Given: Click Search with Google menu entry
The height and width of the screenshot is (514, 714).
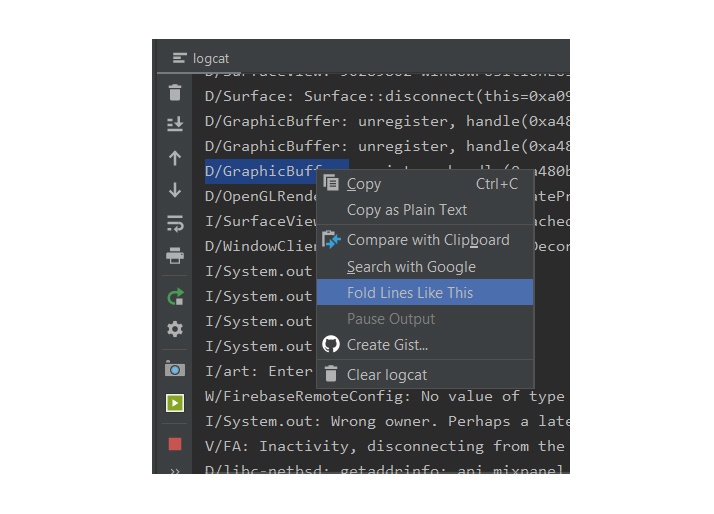Looking at the screenshot, I should 411,267.
